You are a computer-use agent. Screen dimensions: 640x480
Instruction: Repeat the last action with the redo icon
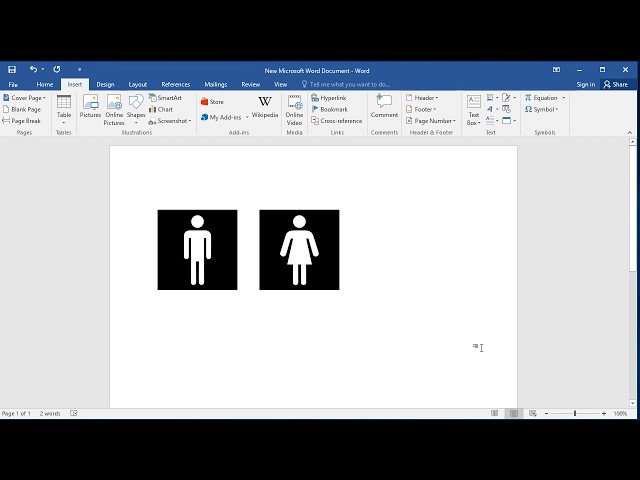click(x=57, y=69)
